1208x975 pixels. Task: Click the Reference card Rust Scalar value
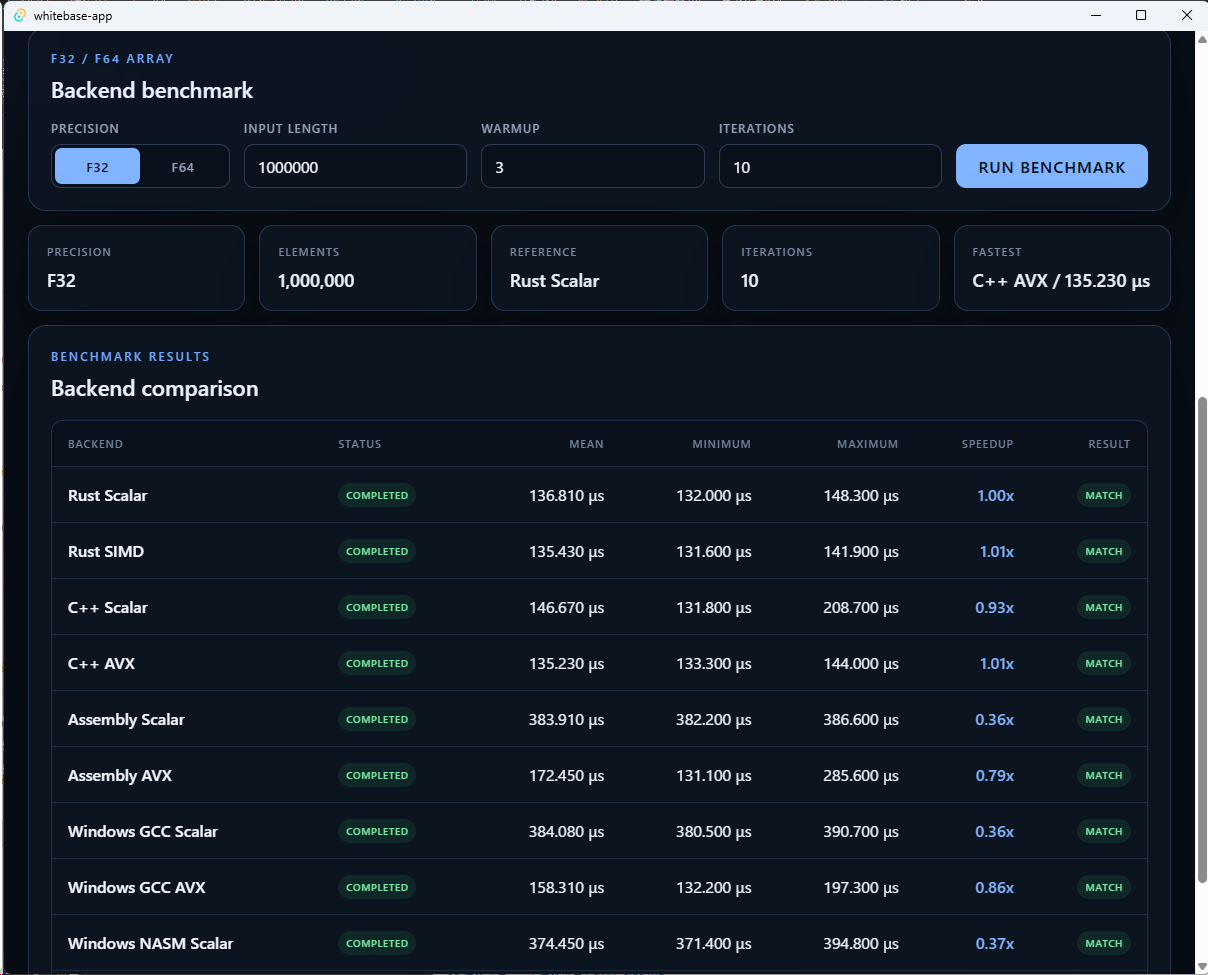pos(554,281)
